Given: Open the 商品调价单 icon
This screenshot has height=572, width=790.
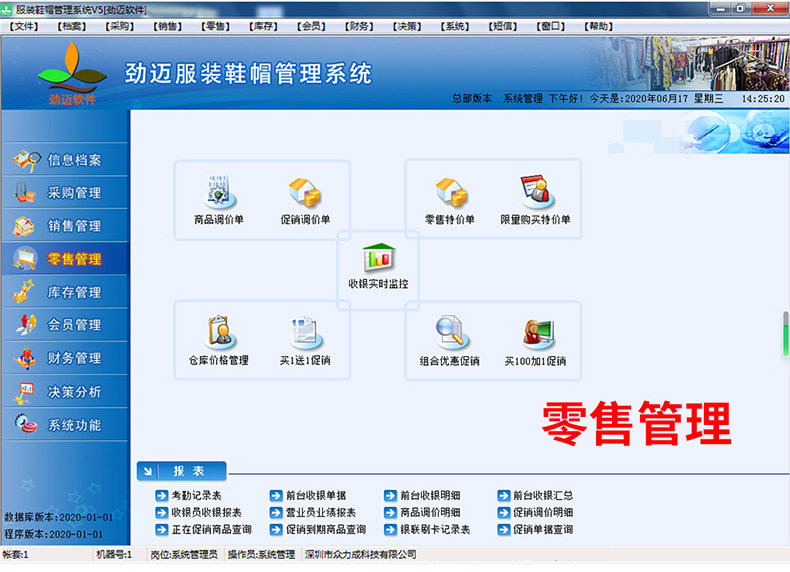Looking at the screenshot, I should 219,192.
